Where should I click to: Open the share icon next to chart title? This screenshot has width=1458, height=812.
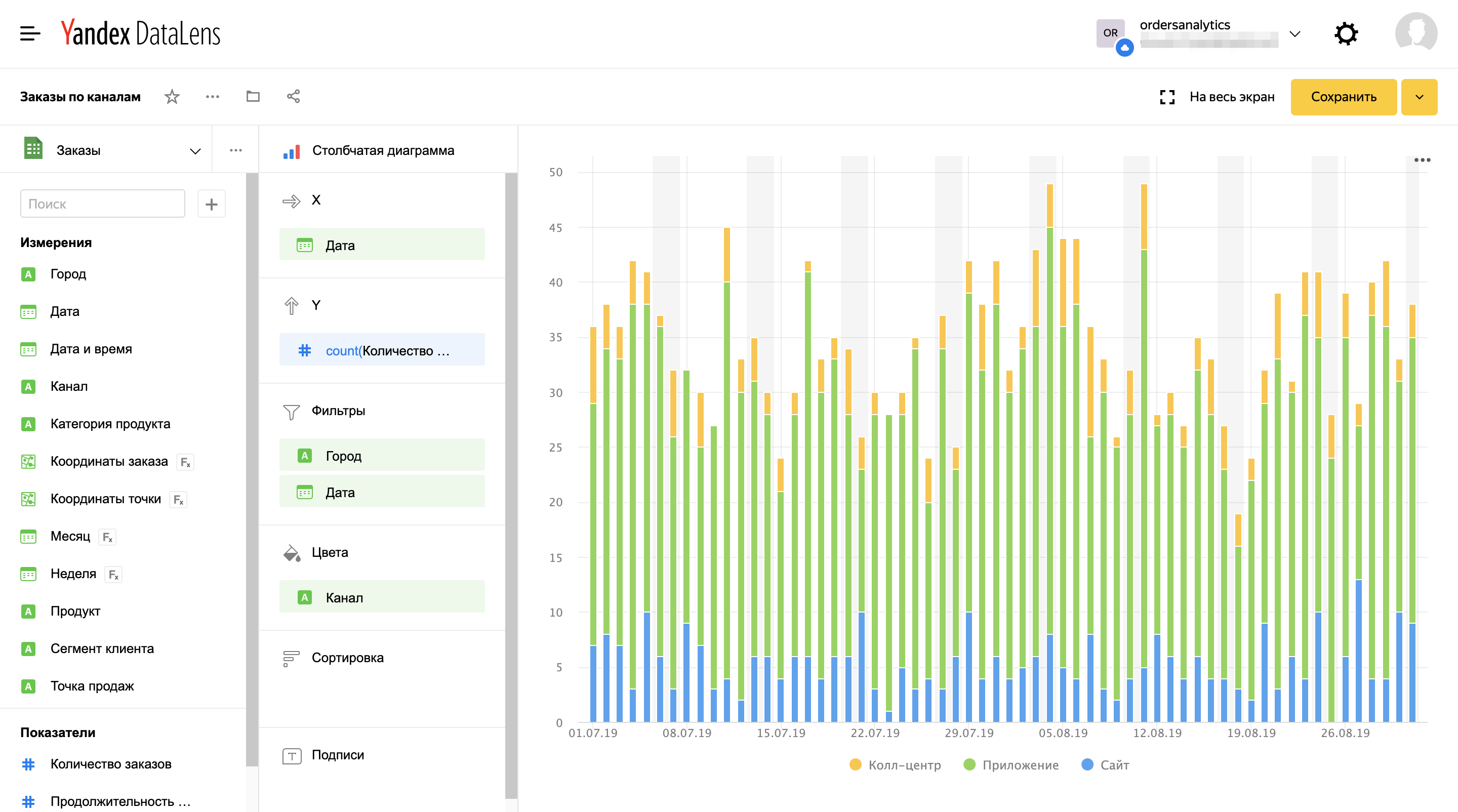[x=293, y=96]
